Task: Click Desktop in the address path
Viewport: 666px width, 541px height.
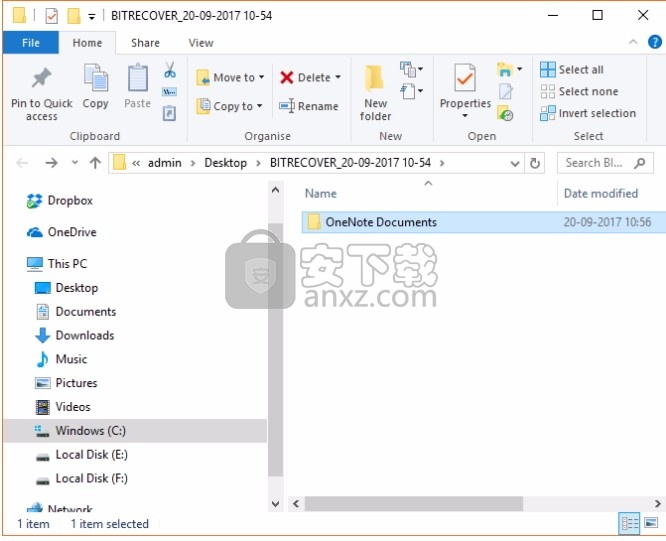Action: (226, 163)
